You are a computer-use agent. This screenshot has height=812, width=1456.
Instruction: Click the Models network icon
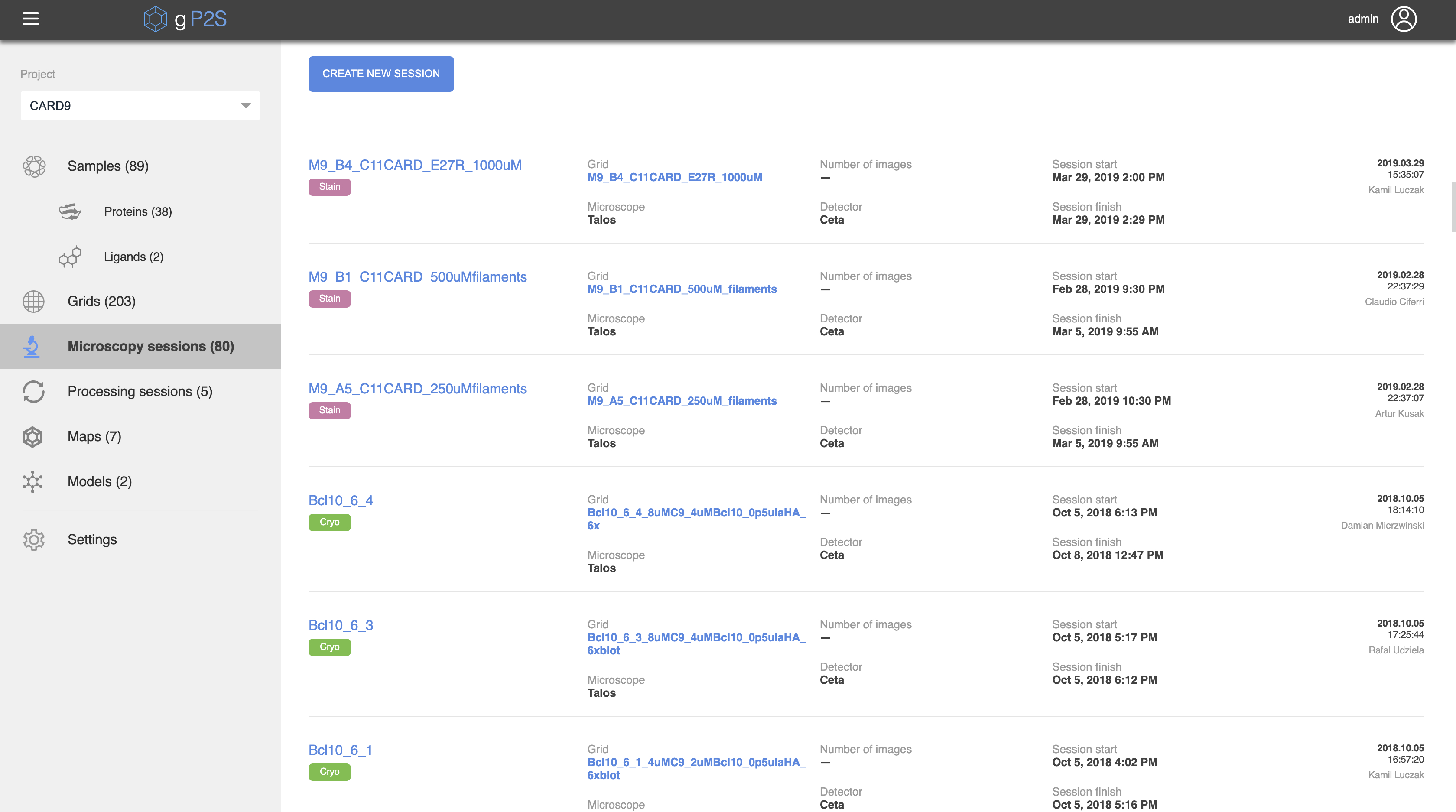click(33, 481)
